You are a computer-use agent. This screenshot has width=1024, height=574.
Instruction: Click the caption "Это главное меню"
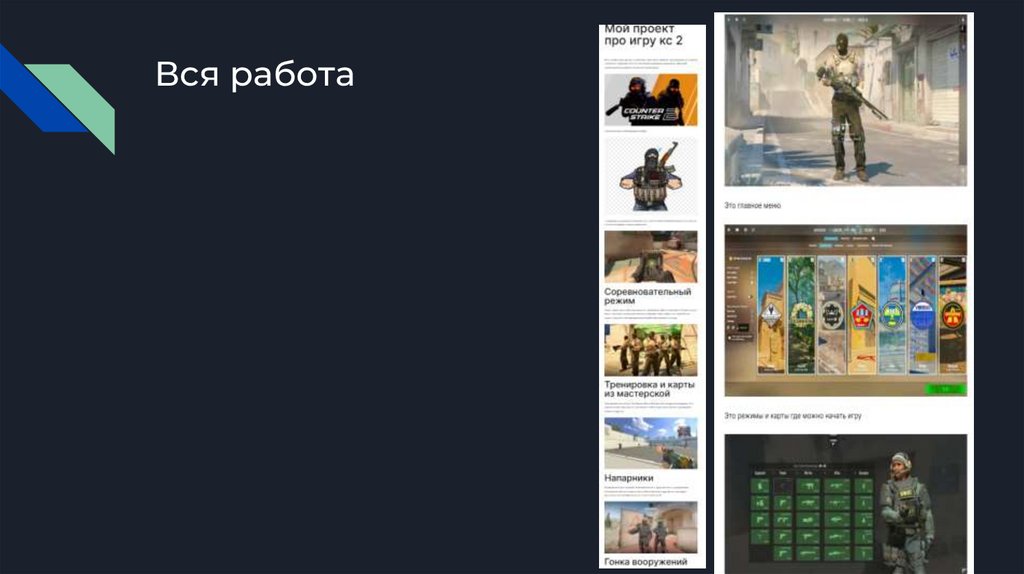pos(752,205)
